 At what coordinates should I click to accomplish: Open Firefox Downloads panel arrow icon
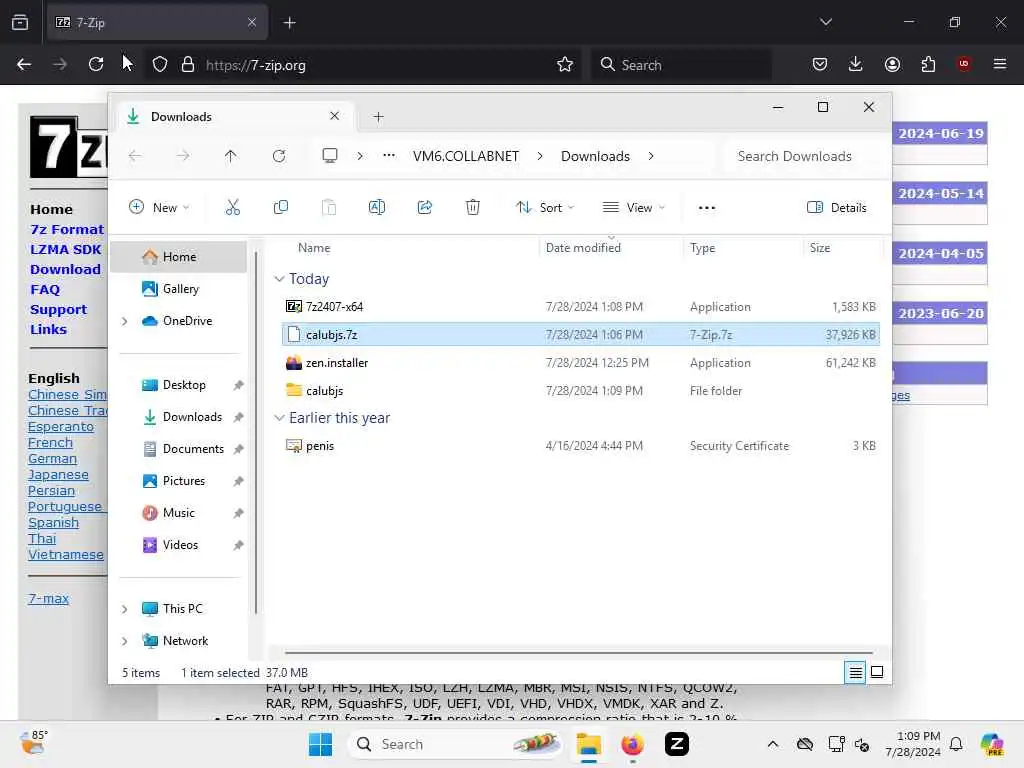[856, 64]
